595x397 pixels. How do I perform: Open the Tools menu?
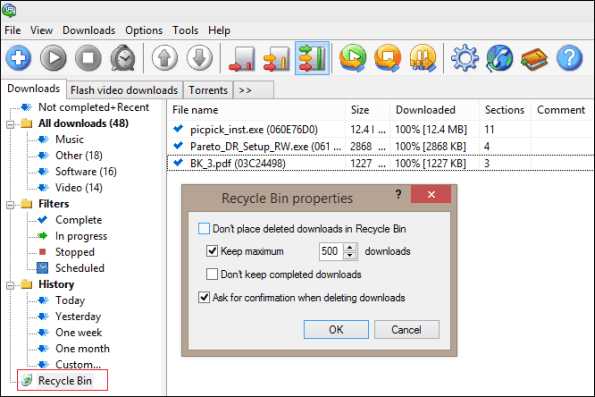185,30
